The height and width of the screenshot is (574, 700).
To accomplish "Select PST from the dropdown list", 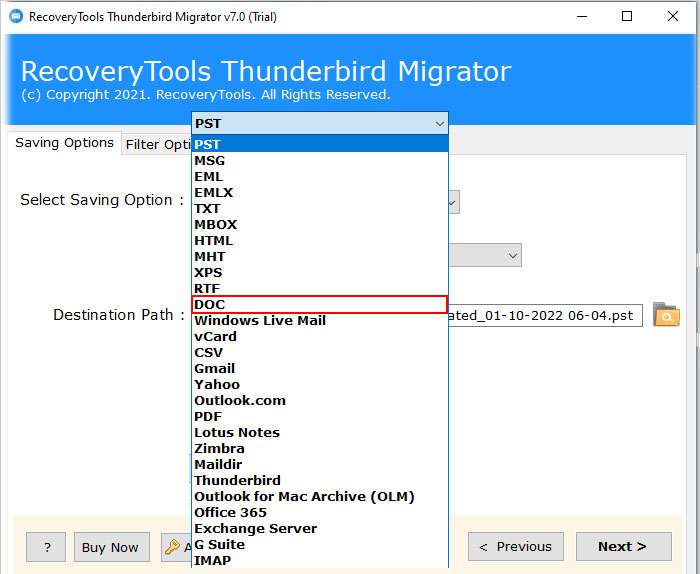I will (320, 144).
